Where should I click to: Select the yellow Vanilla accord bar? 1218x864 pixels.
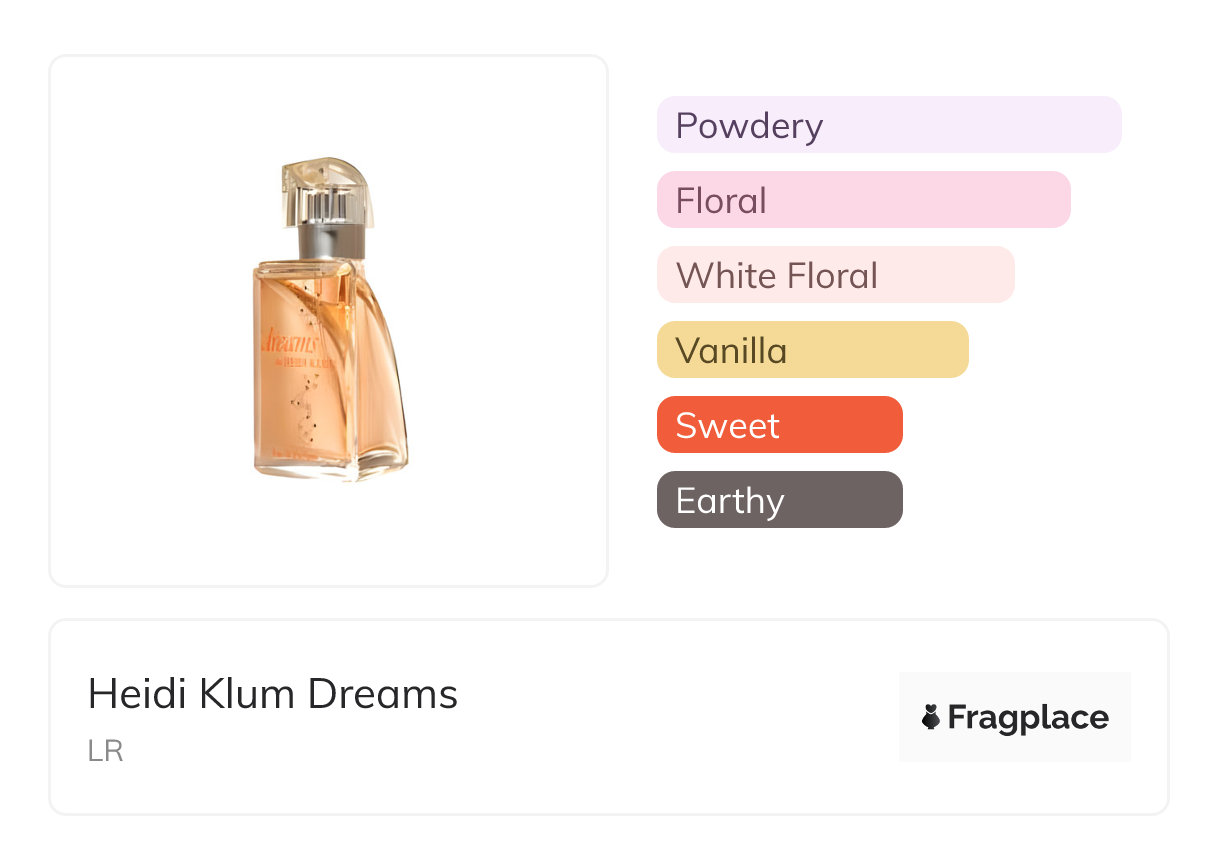[x=813, y=350]
